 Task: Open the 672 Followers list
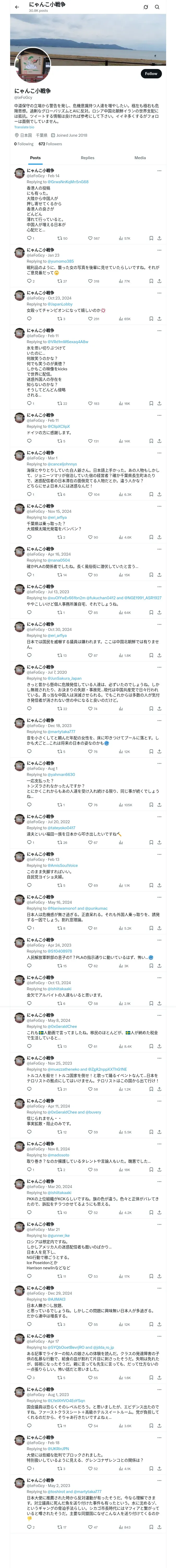[50, 144]
